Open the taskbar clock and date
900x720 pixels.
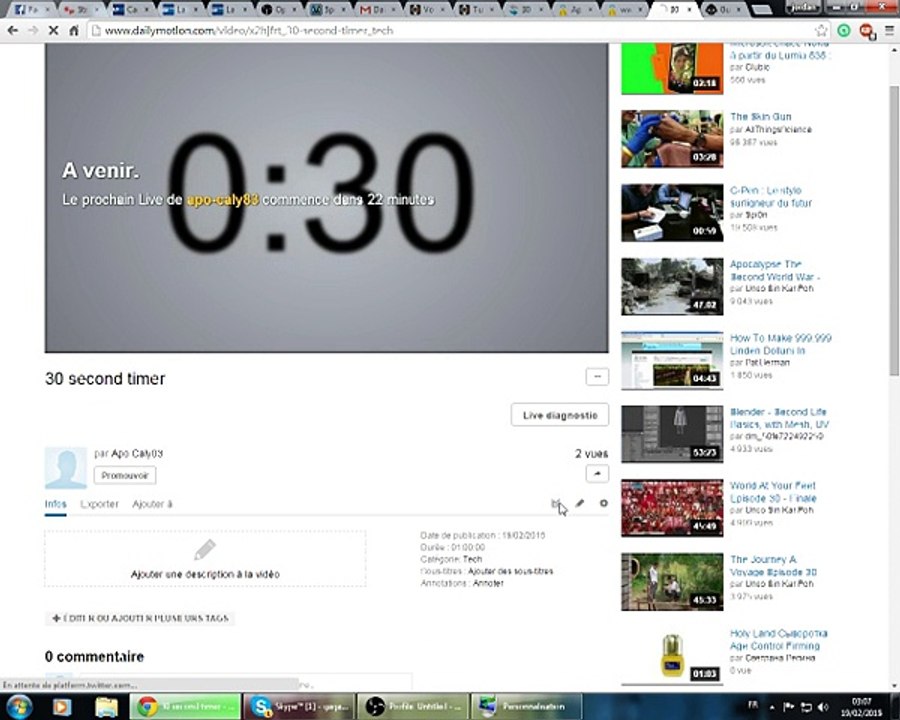(x=862, y=707)
